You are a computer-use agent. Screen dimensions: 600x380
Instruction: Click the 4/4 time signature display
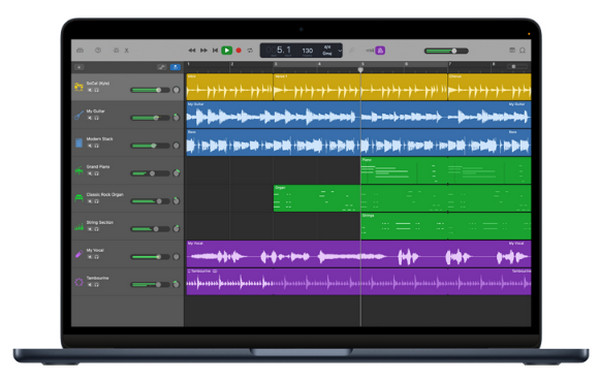[328, 47]
